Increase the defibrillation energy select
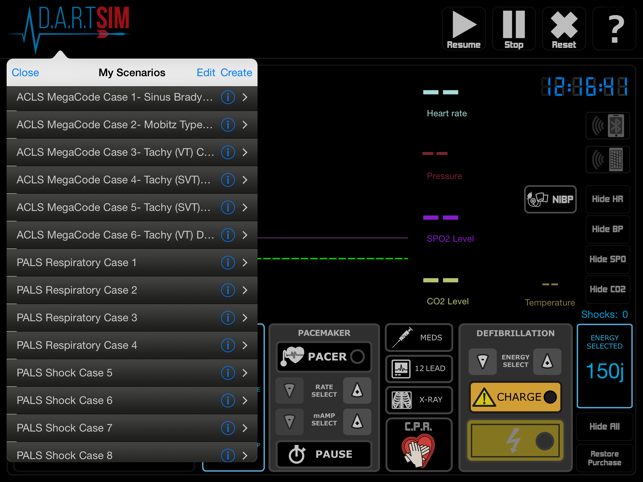 click(x=547, y=362)
